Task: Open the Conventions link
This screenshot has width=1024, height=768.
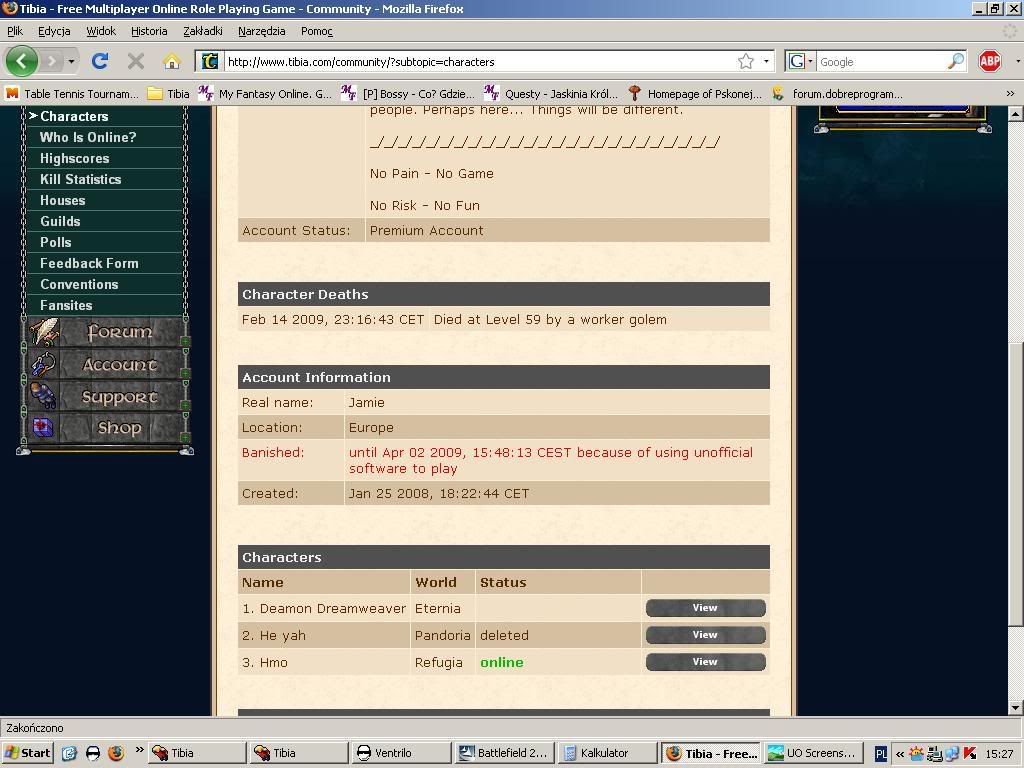Action: pos(79,284)
